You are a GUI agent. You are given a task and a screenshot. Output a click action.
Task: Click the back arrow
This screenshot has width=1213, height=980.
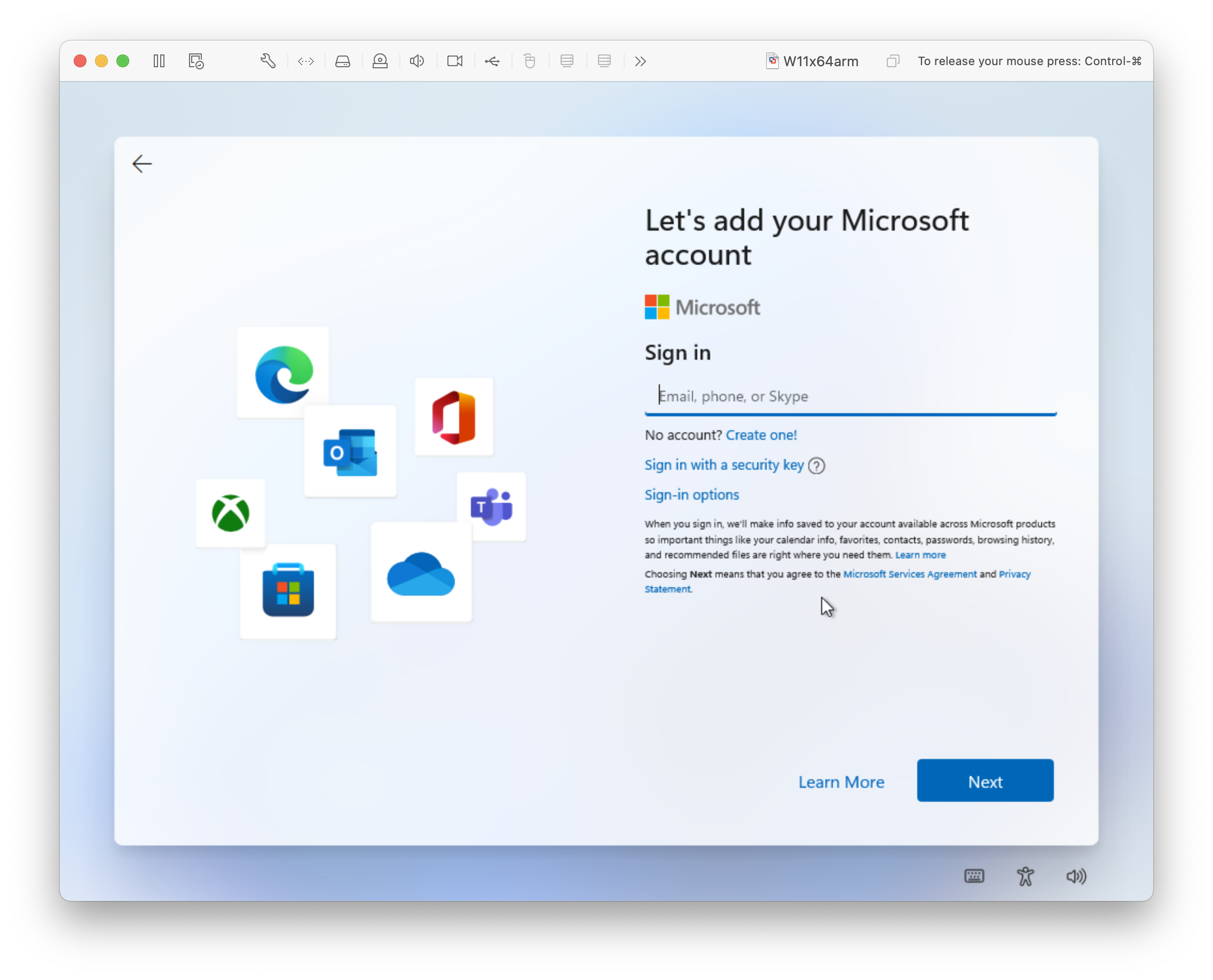coord(141,164)
